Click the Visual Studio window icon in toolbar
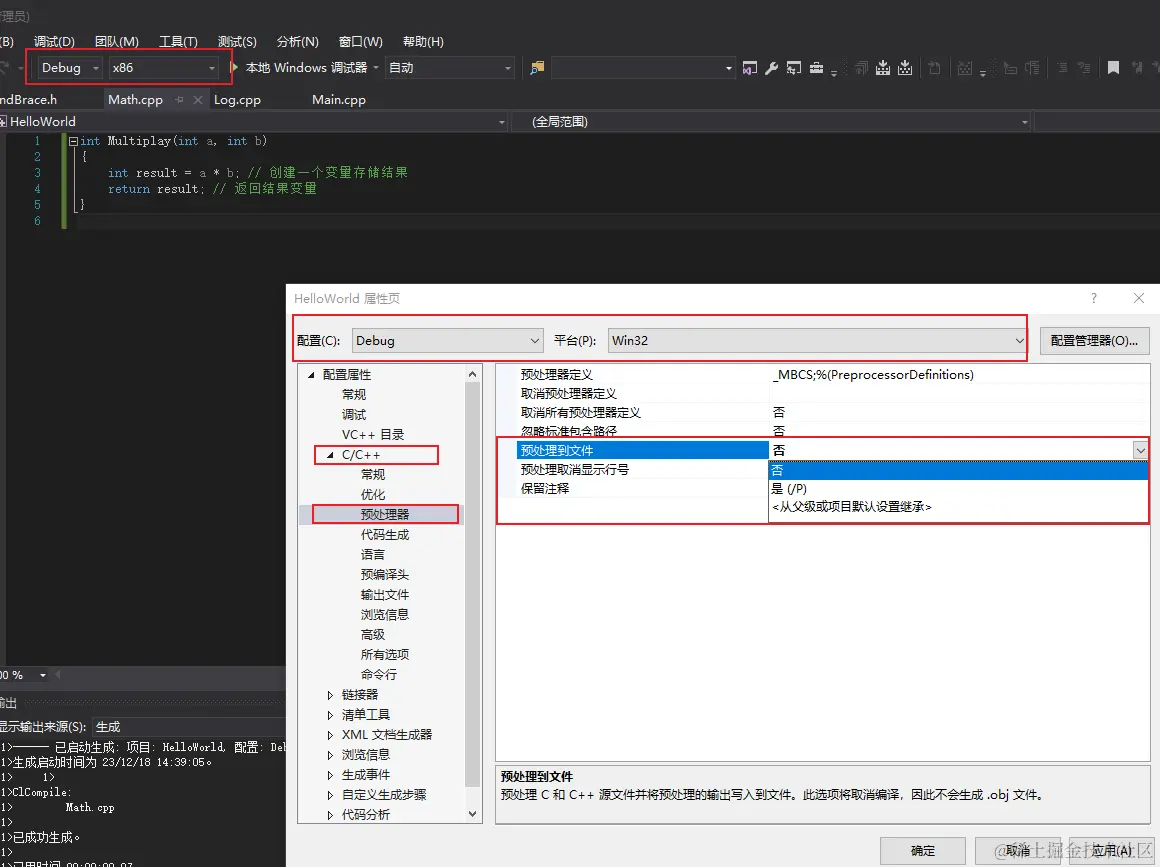This screenshot has width=1160, height=867. tap(749, 68)
